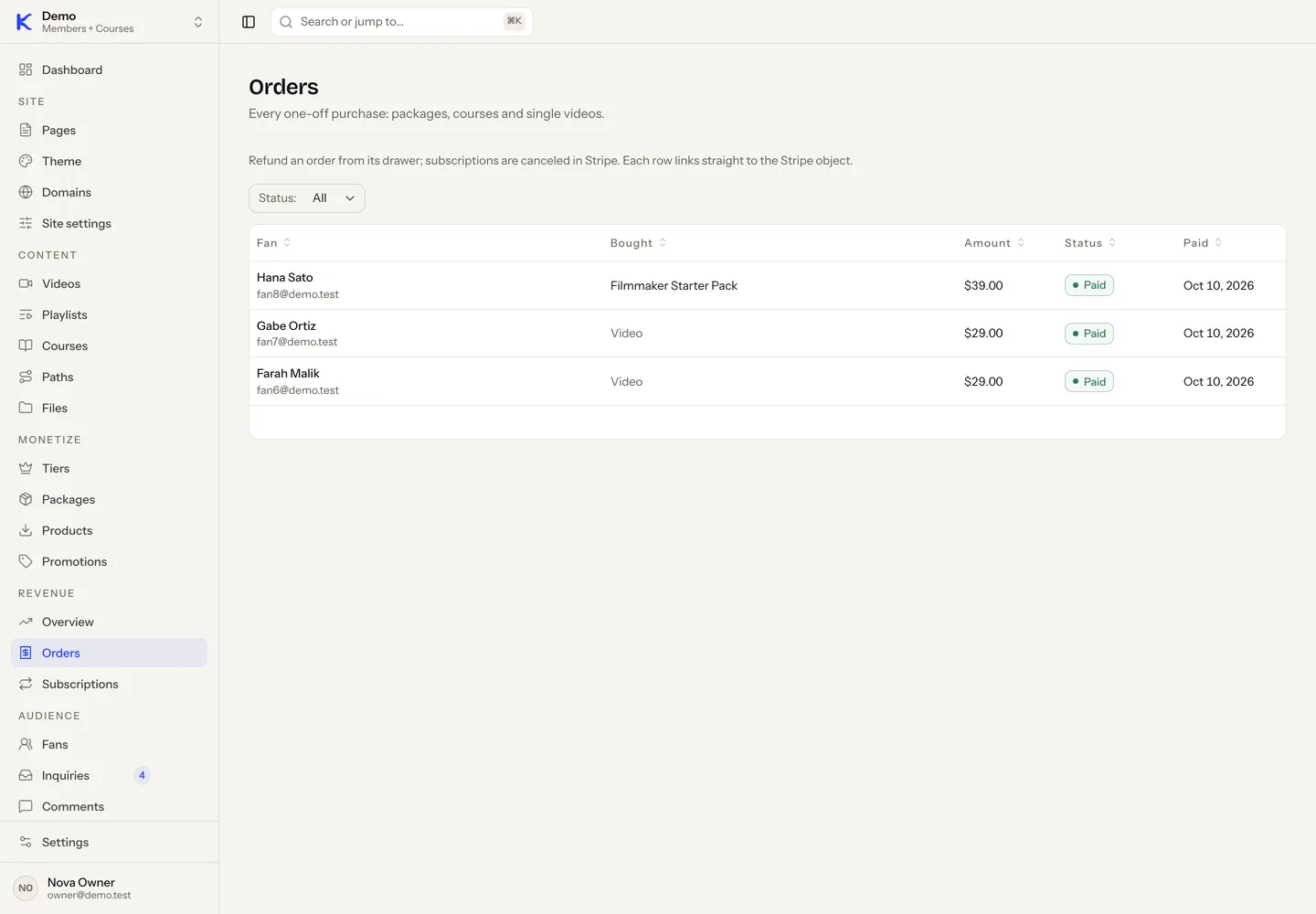The width and height of the screenshot is (1316, 914).
Task: Open the Status filter dropdown
Action: [307, 198]
